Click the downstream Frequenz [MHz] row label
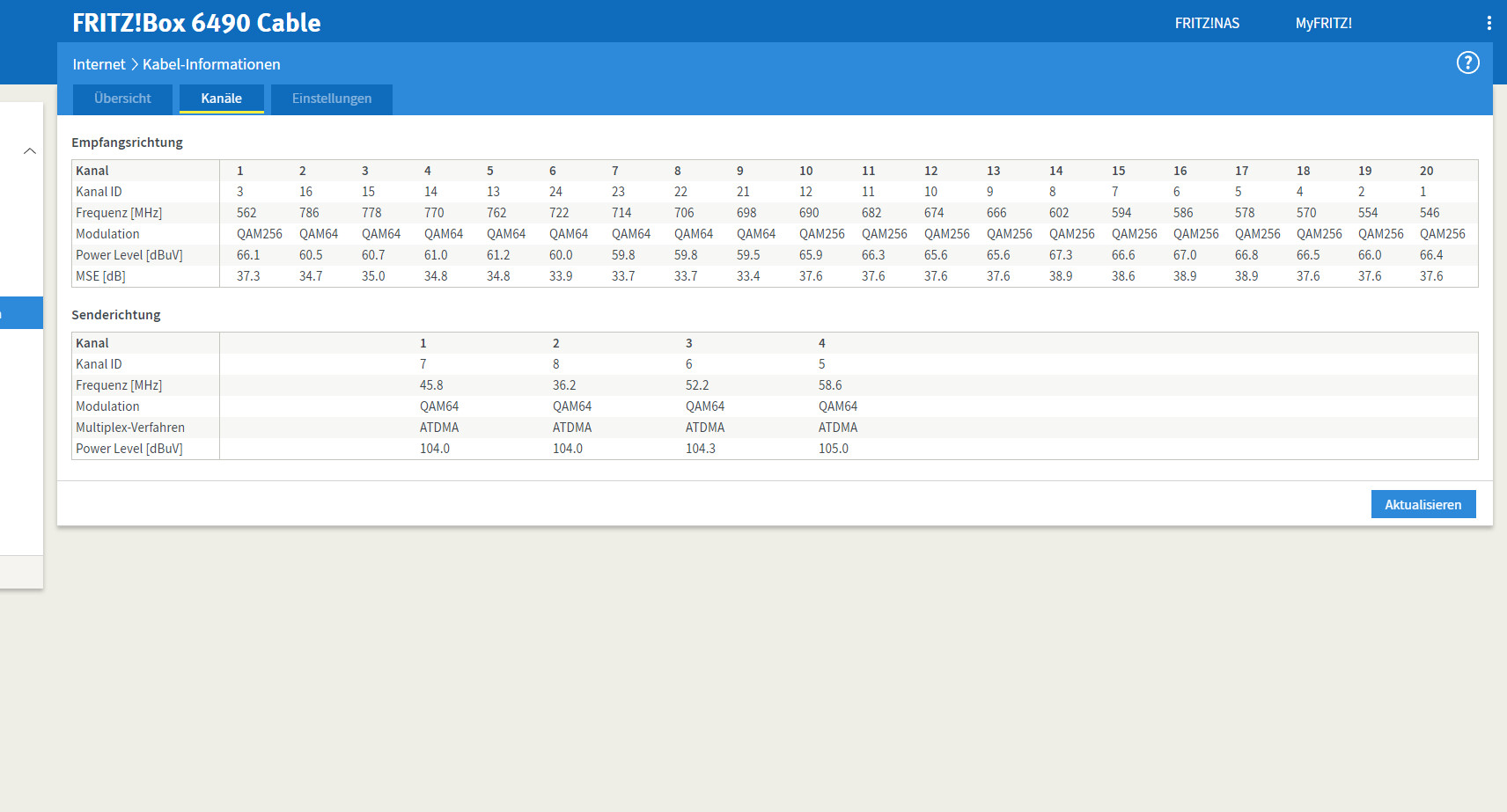This screenshot has width=1507, height=812. click(119, 213)
